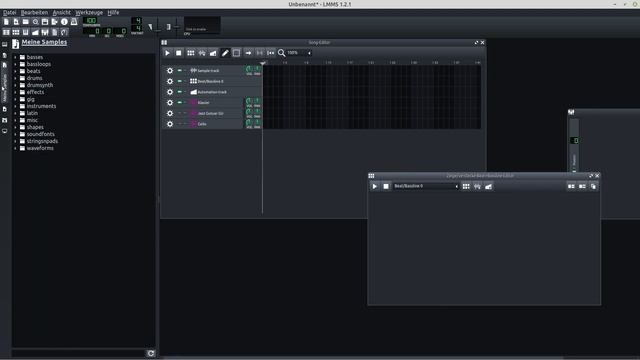Unmute the Jazz Guitar track
The image size is (640, 360).
pos(180,113)
